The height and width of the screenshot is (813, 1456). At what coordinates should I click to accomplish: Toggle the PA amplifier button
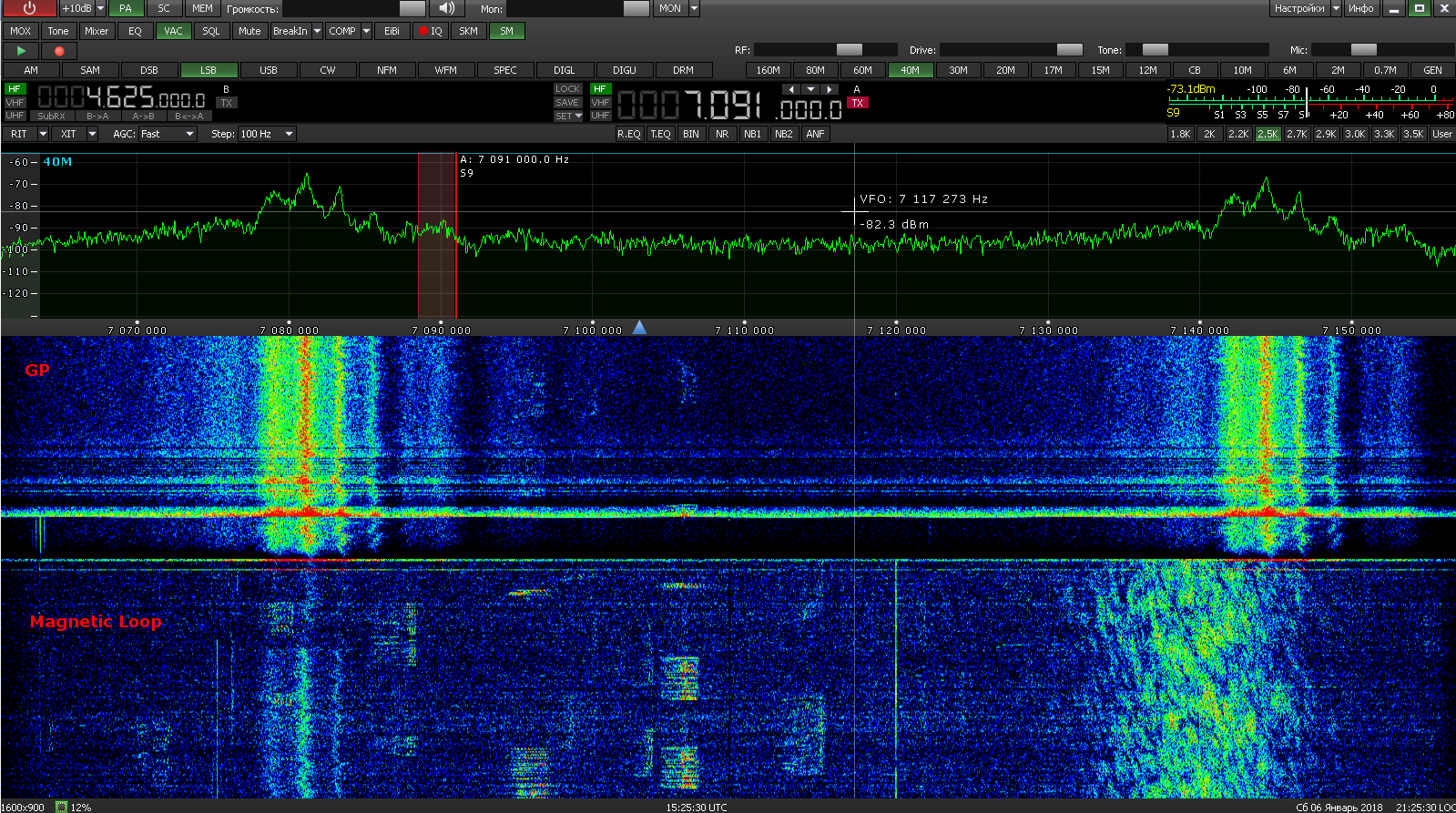pos(126,8)
